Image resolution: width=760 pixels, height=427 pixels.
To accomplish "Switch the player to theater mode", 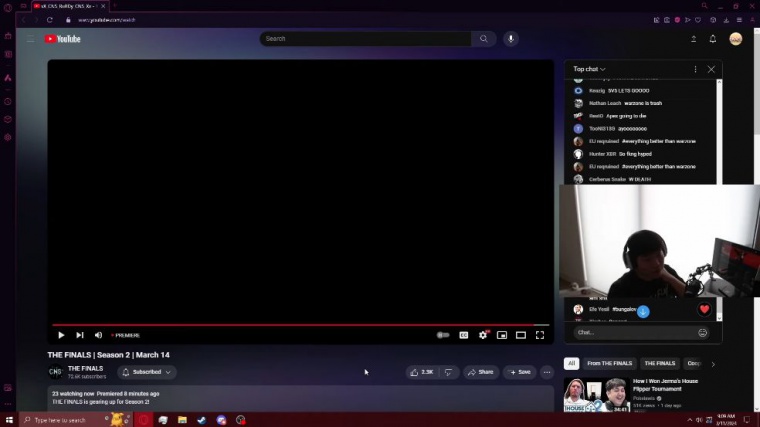I will 521,335.
